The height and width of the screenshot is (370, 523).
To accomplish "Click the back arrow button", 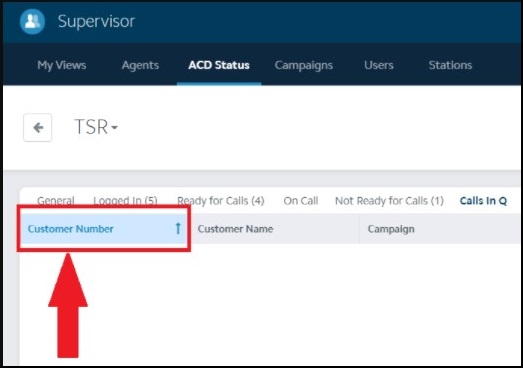I will (x=38, y=127).
